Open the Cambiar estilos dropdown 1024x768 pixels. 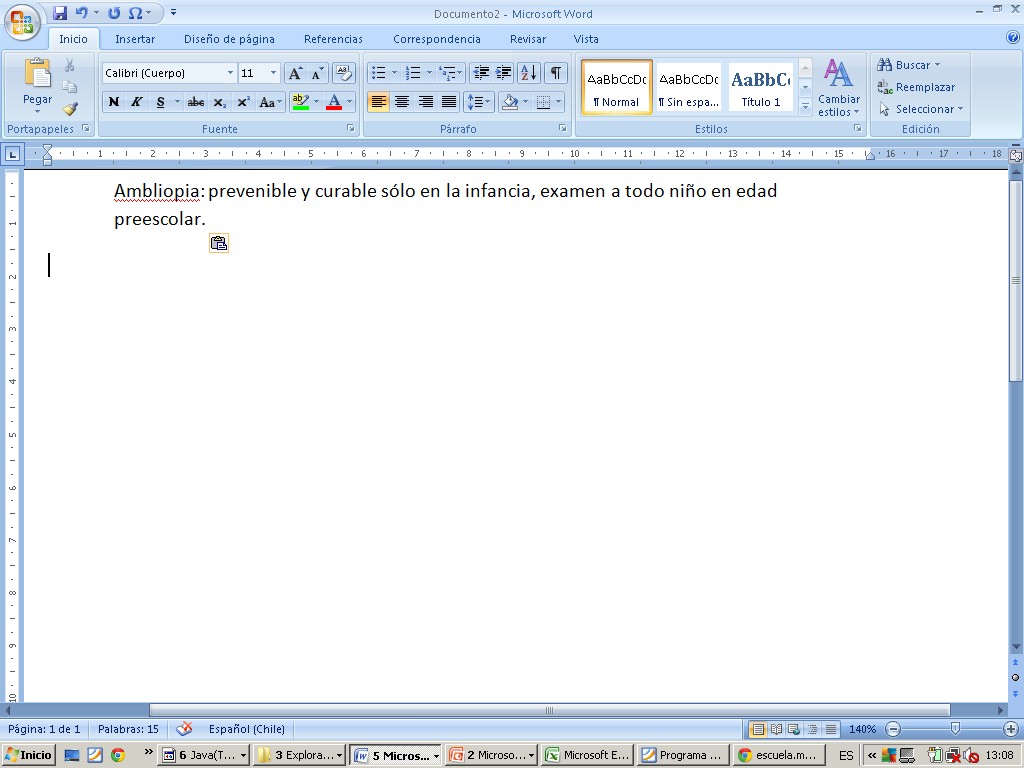tap(838, 88)
